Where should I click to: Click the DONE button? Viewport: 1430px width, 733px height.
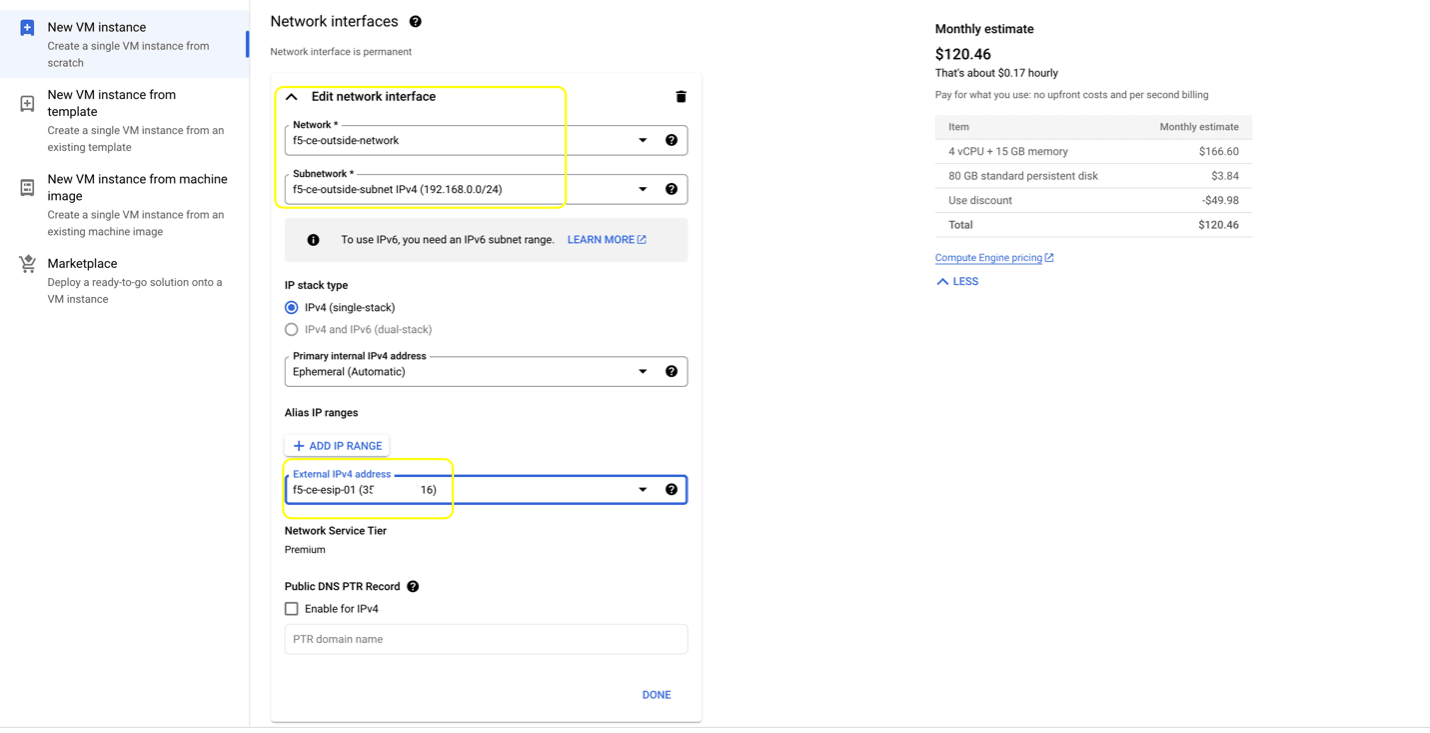point(656,695)
